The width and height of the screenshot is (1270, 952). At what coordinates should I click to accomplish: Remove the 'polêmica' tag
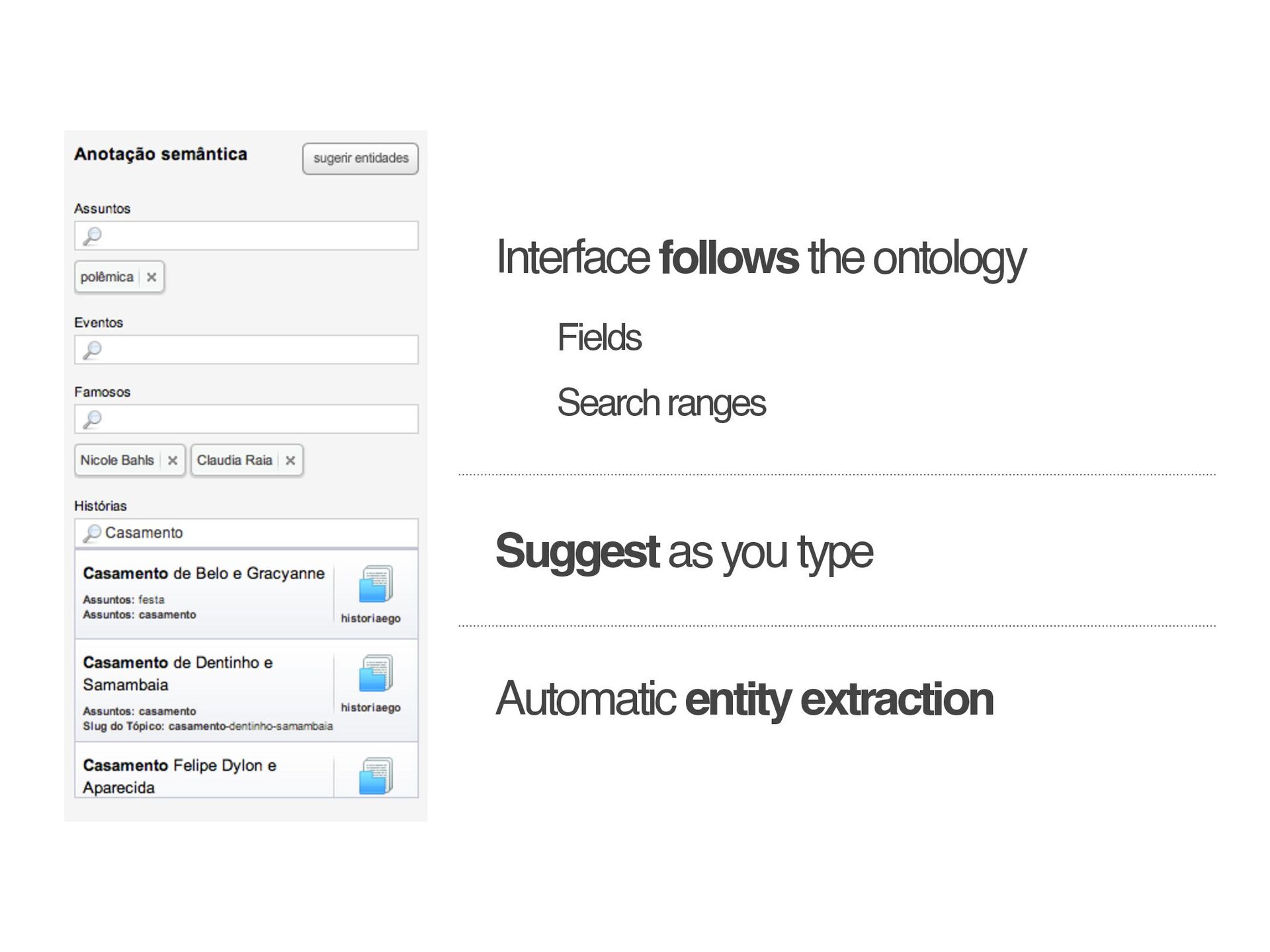(151, 277)
